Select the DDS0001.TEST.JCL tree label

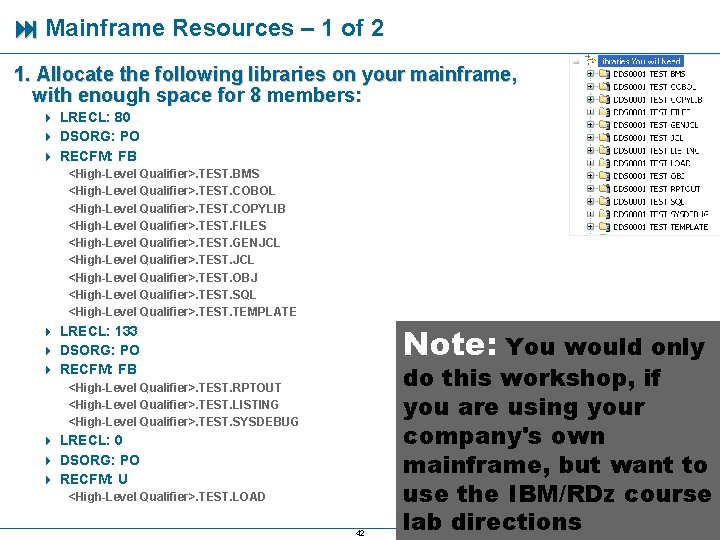[x=648, y=138]
